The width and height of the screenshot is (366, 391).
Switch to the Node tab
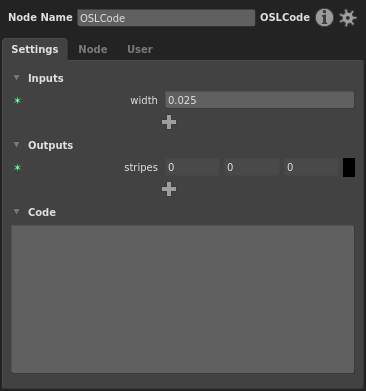coord(93,49)
